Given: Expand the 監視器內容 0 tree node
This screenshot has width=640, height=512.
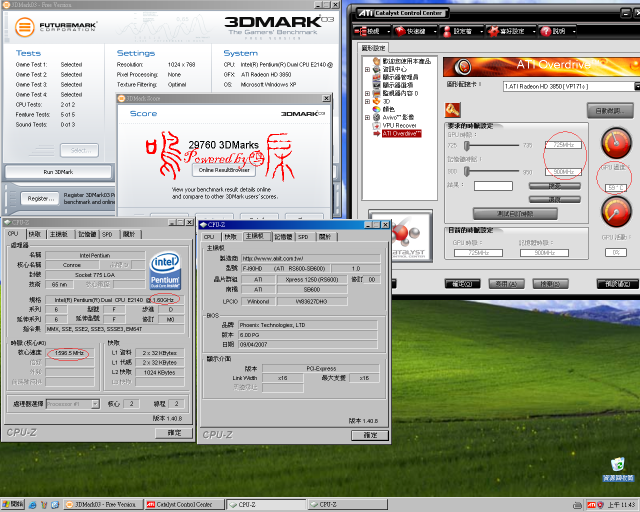Looking at the screenshot, I should (x=367, y=93).
